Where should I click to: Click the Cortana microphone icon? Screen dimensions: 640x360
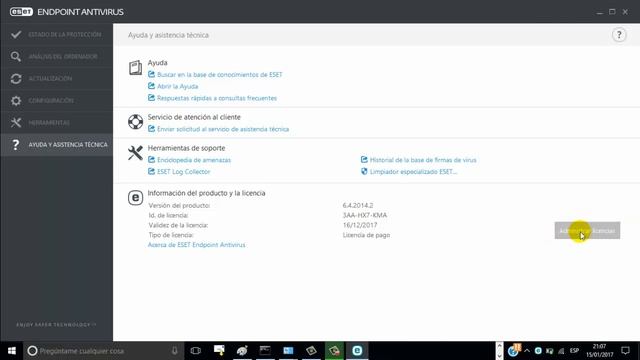tap(175, 351)
